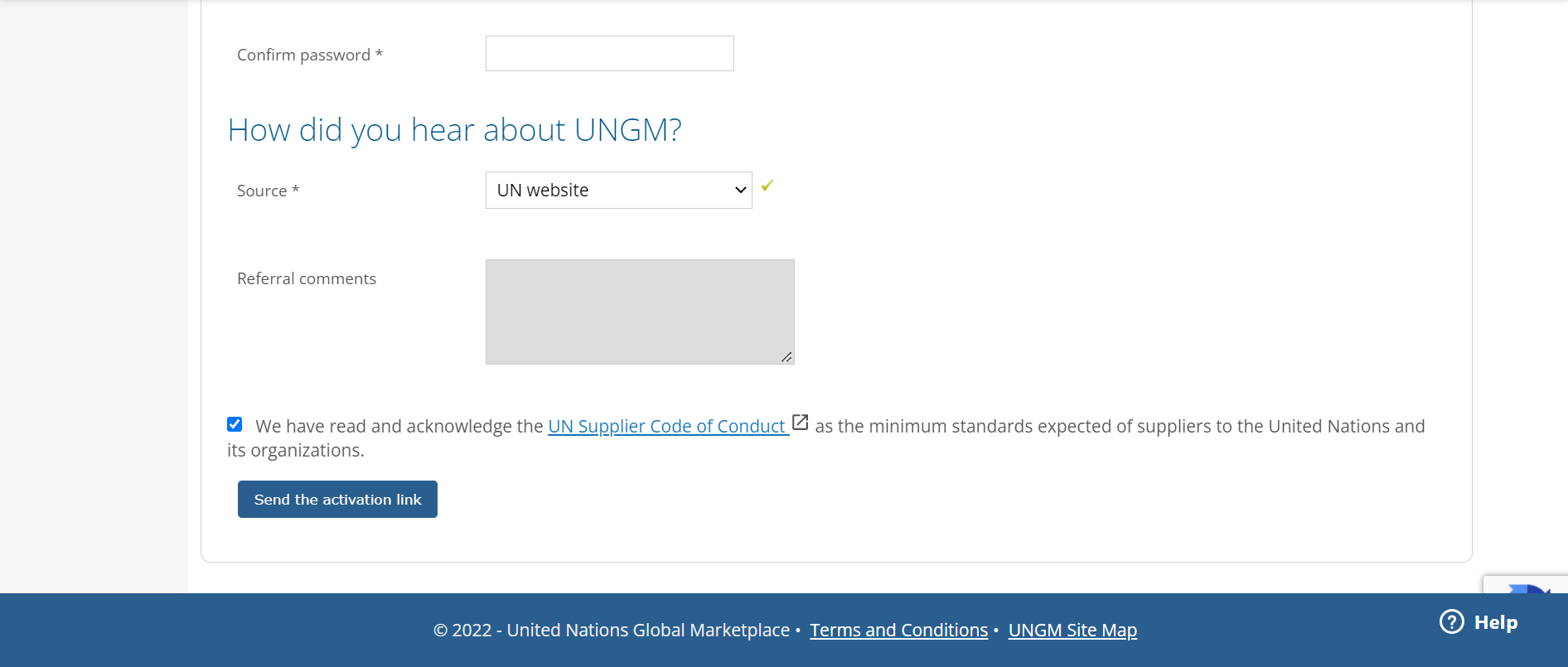Focus the Referral comments text area
The height and width of the screenshot is (667, 1568).
tap(640, 312)
